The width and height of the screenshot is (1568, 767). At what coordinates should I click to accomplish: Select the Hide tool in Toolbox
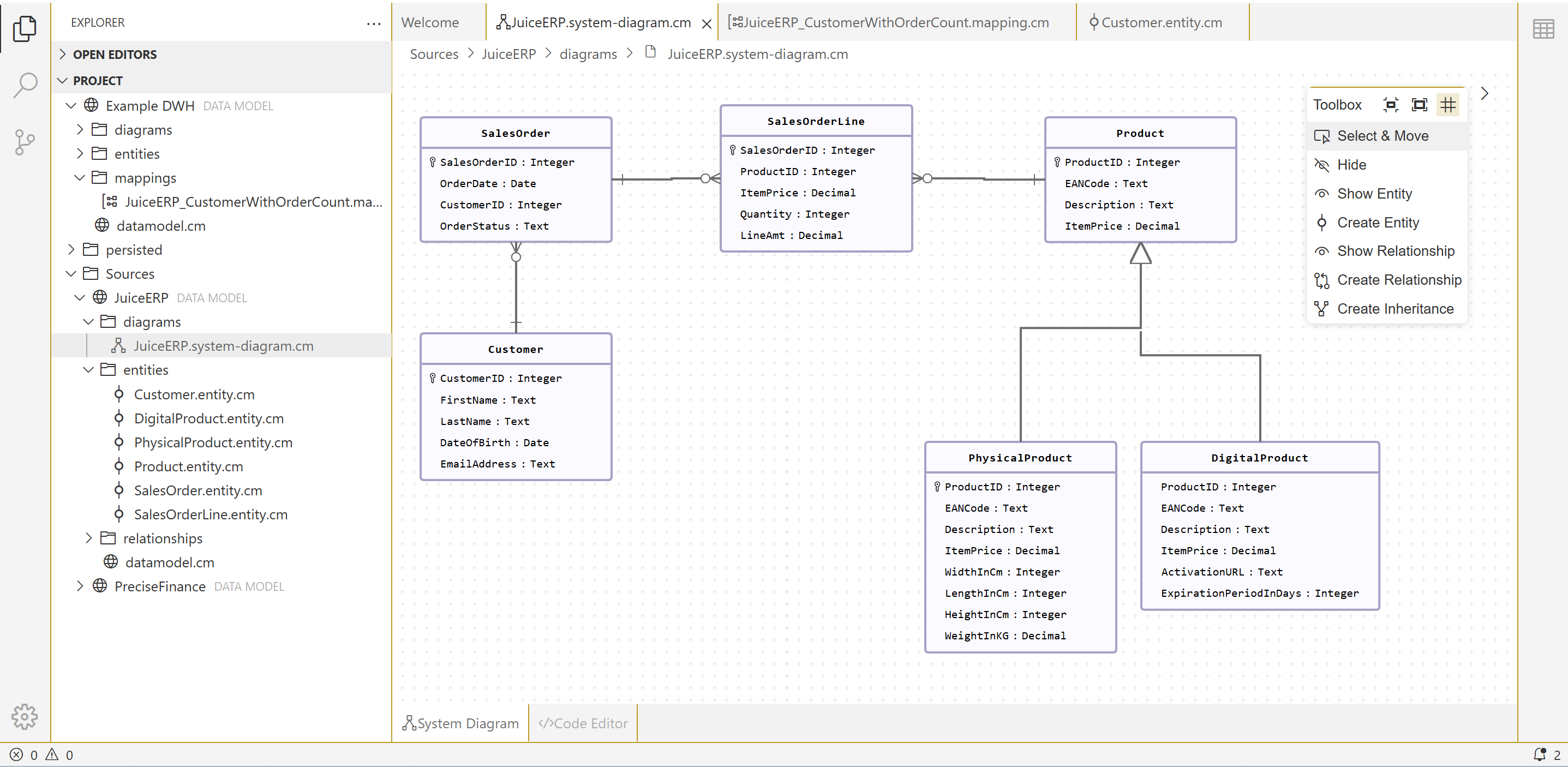coord(1351,165)
